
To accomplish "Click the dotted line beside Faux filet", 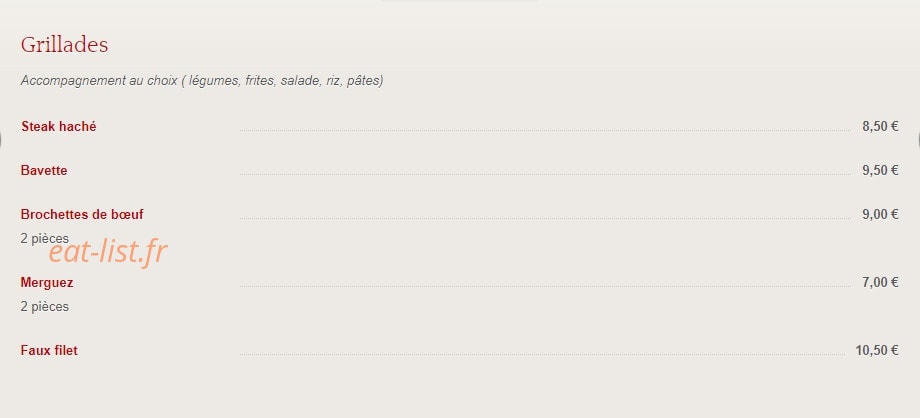I will coord(542,355).
